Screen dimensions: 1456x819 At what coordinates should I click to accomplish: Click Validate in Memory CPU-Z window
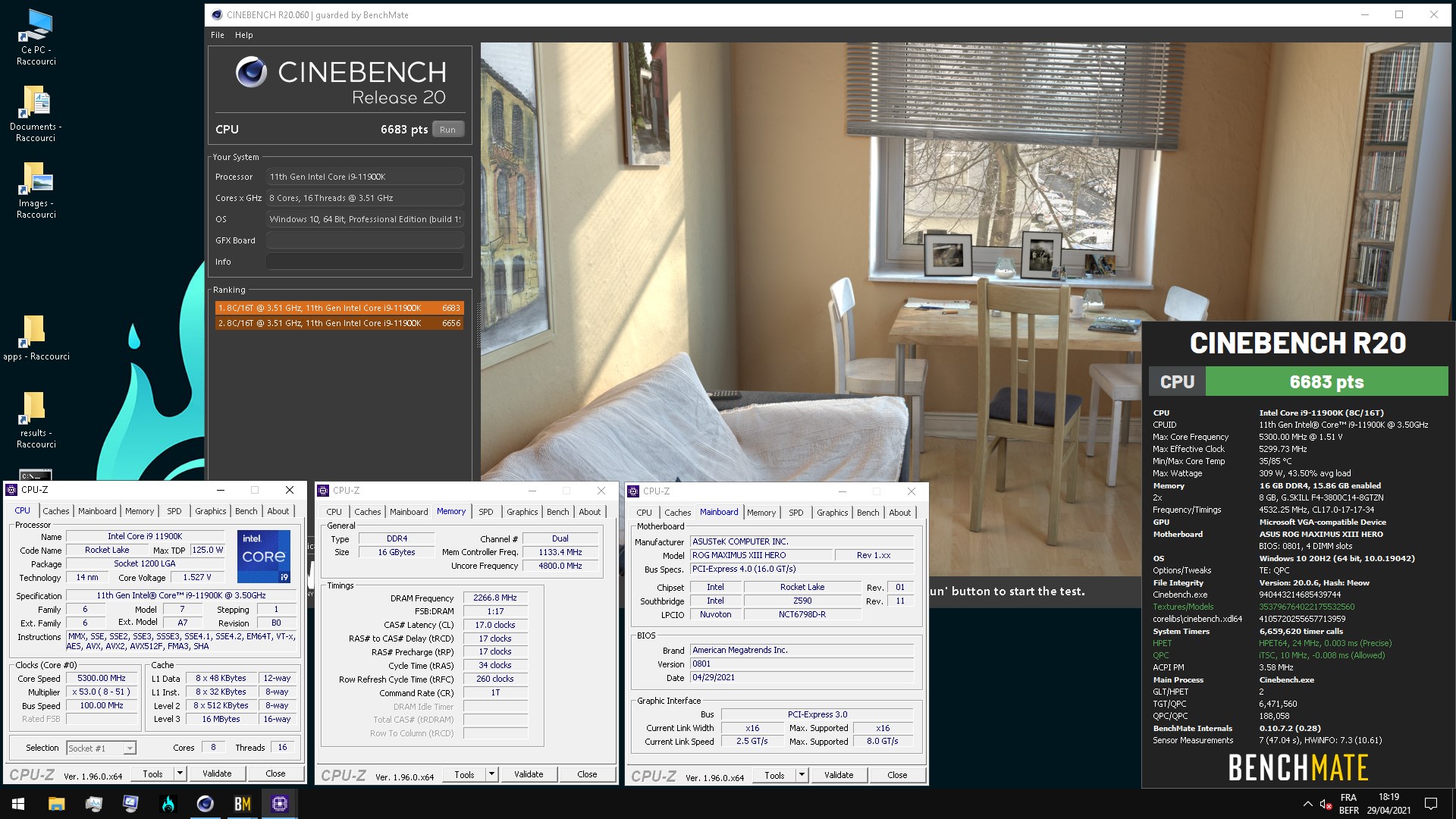529,774
